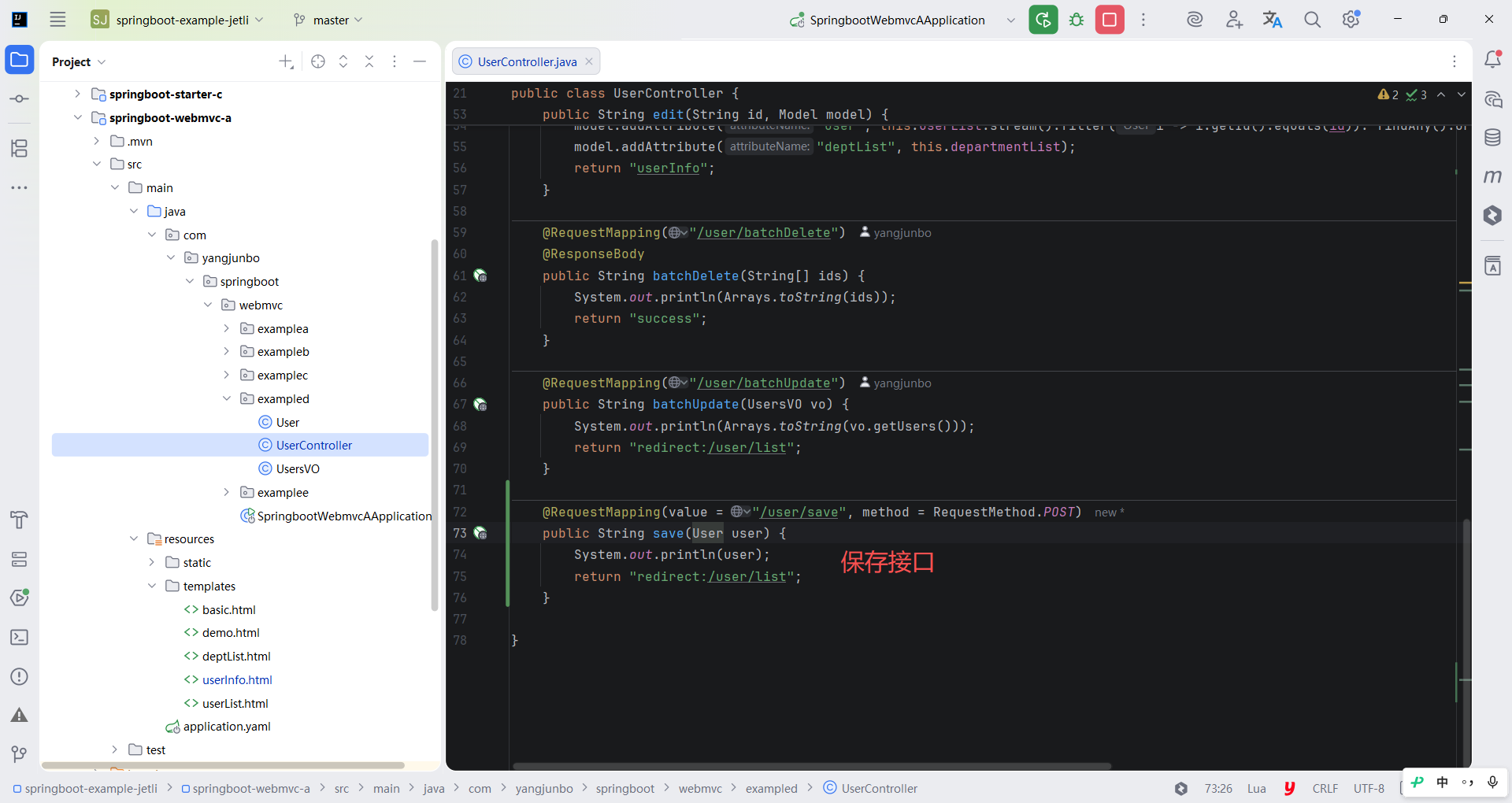Select SpringbootWebmvcAApplication in tree
The width and height of the screenshot is (1512, 803).
click(344, 516)
